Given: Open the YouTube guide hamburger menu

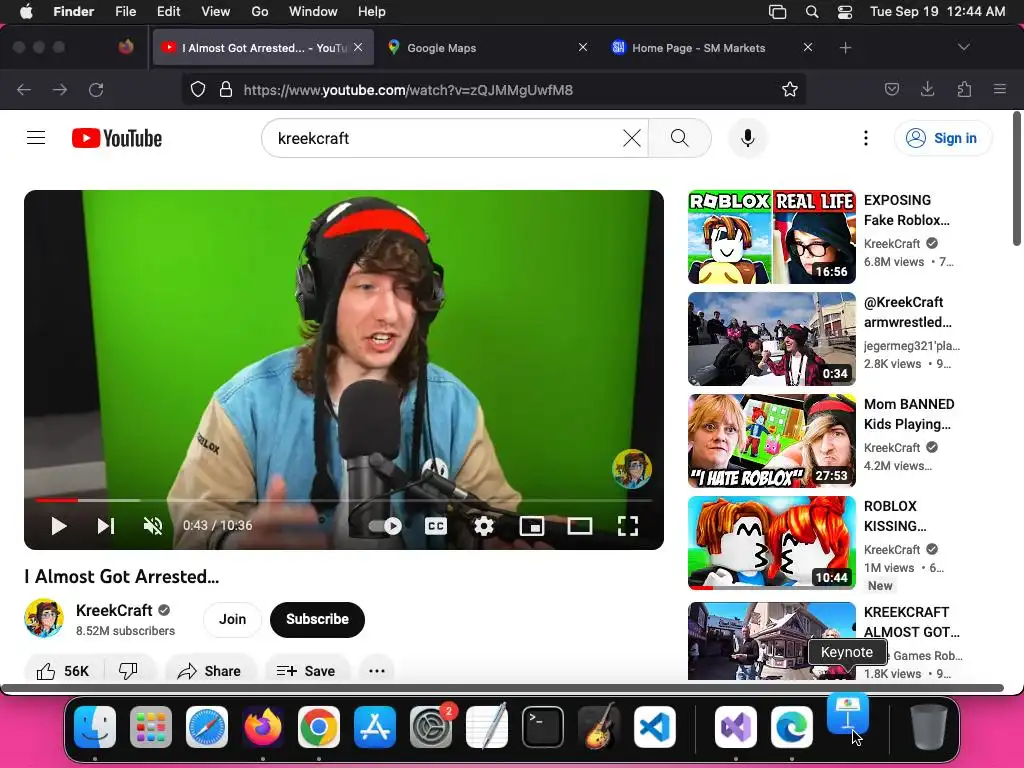Looking at the screenshot, I should [36, 138].
